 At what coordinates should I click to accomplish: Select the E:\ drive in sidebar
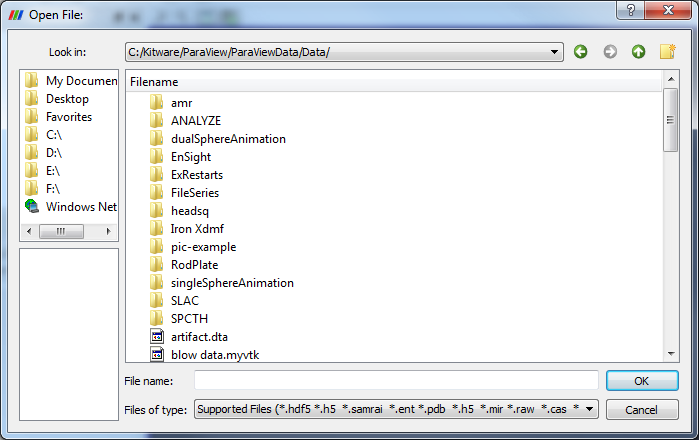[x=53, y=171]
